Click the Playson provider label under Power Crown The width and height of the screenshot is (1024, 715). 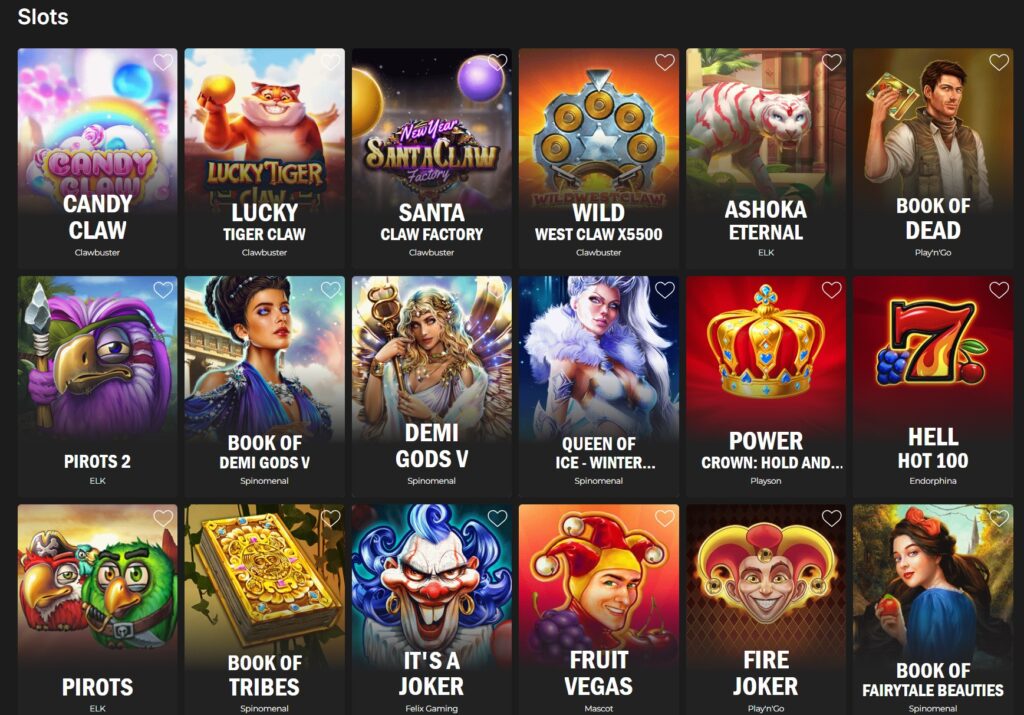tap(766, 481)
